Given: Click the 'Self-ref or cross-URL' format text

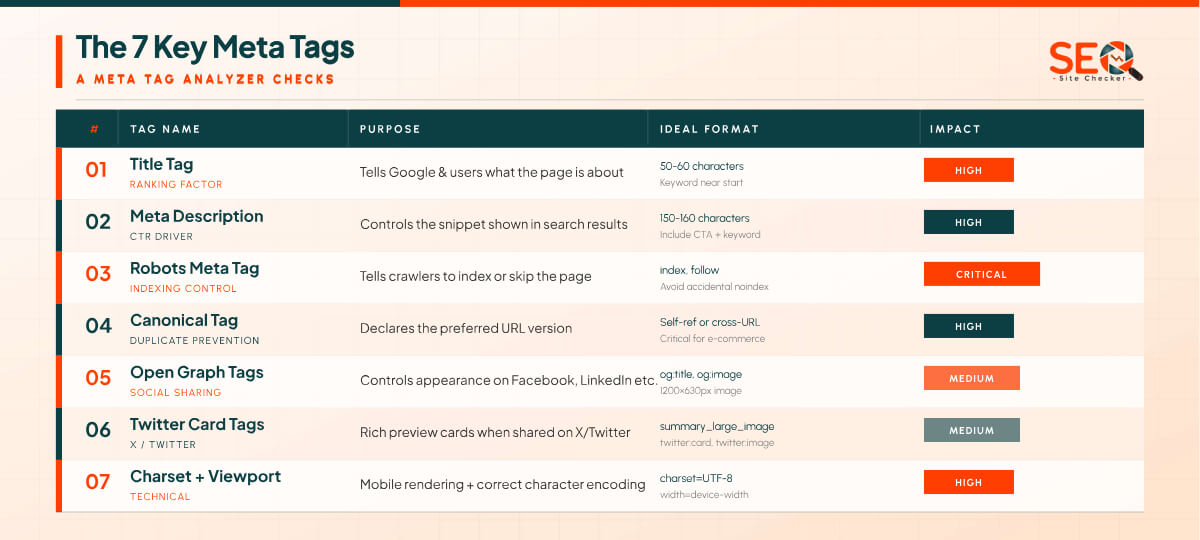Looking at the screenshot, I should coord(709,322).
